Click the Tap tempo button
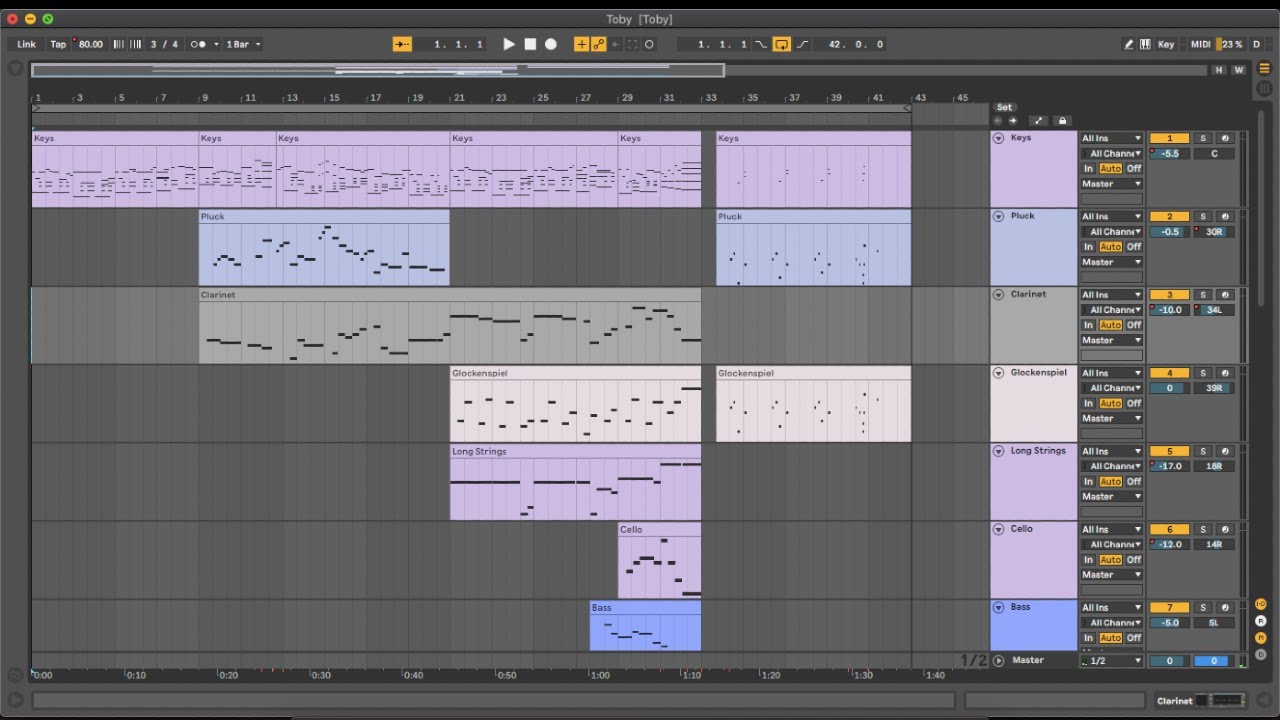The image size is (1280, 720). coord(58,44)
